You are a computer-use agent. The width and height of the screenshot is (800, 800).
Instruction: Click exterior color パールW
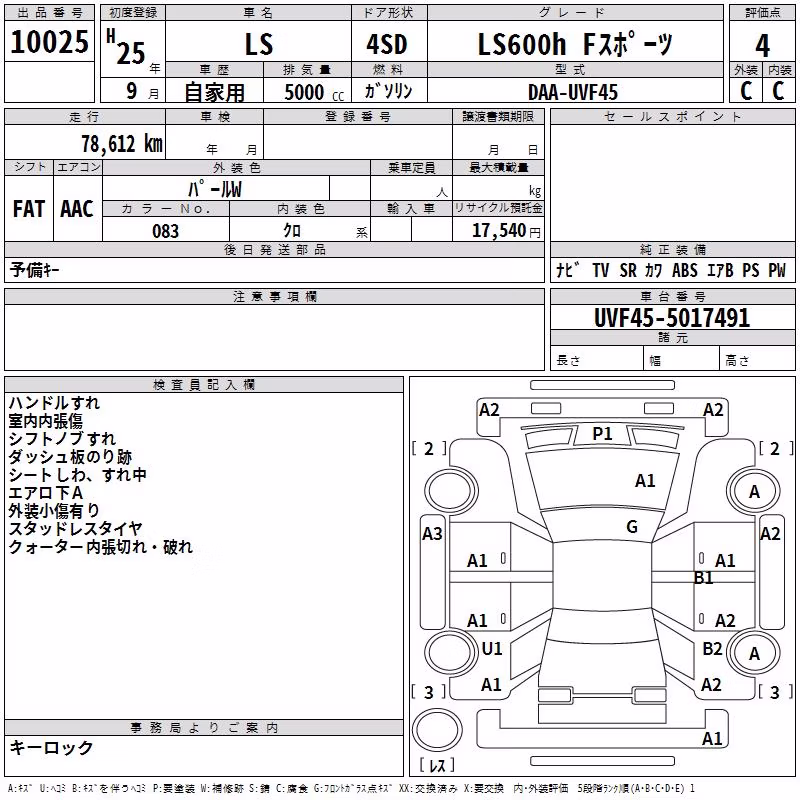point(215,189)
